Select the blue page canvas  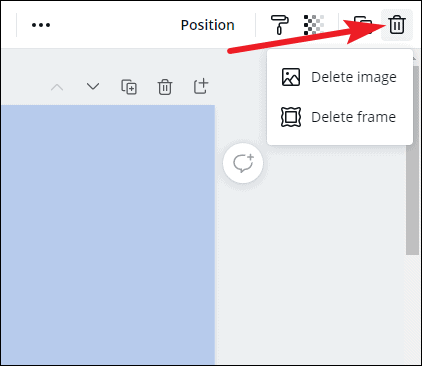pos(108,235)
